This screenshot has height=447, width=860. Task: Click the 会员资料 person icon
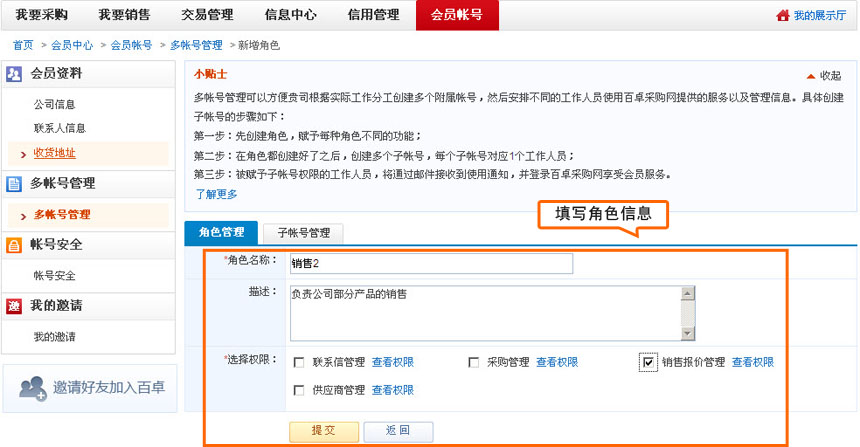[x=14, y=74]
